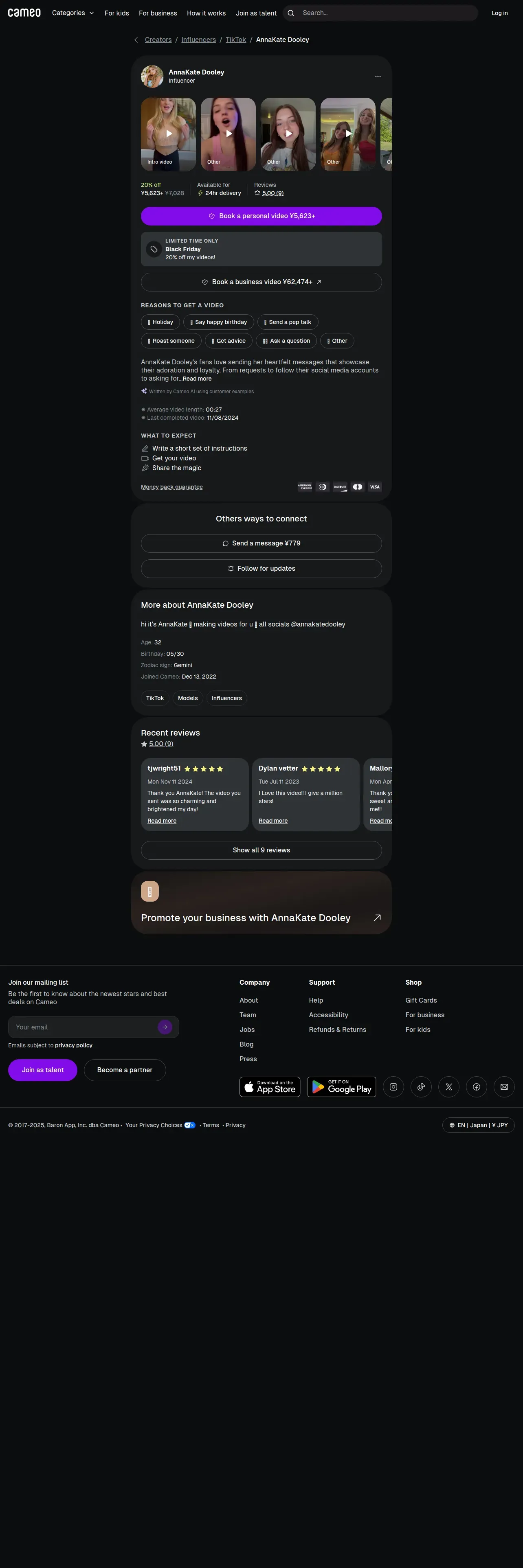Expand the Categories dropdown
Viewport: 523px width, 1568px height.
73,13
